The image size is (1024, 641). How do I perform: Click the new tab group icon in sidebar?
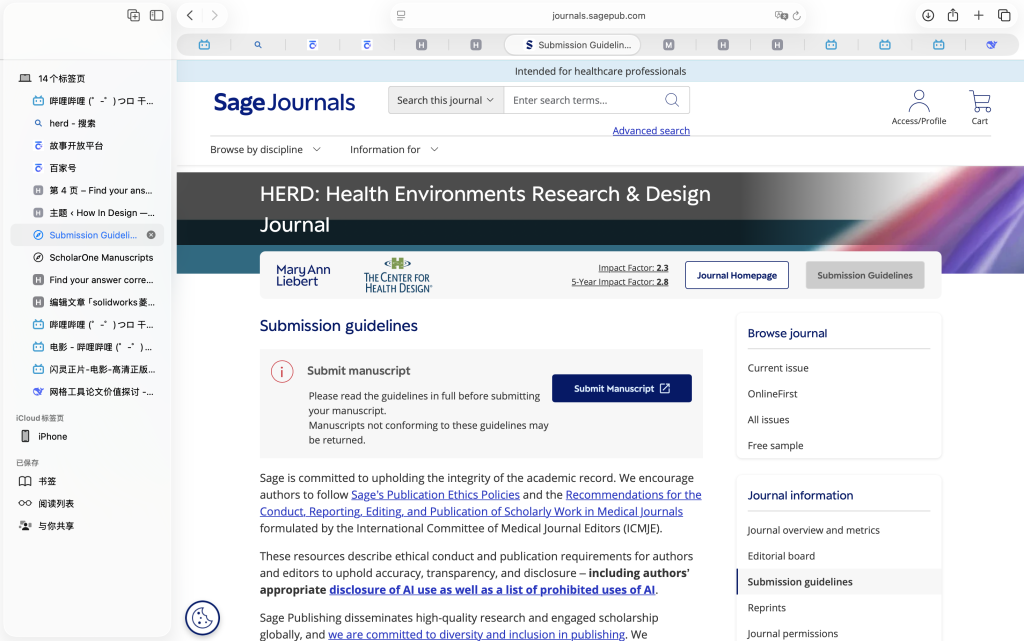click(x=133, y=15)
